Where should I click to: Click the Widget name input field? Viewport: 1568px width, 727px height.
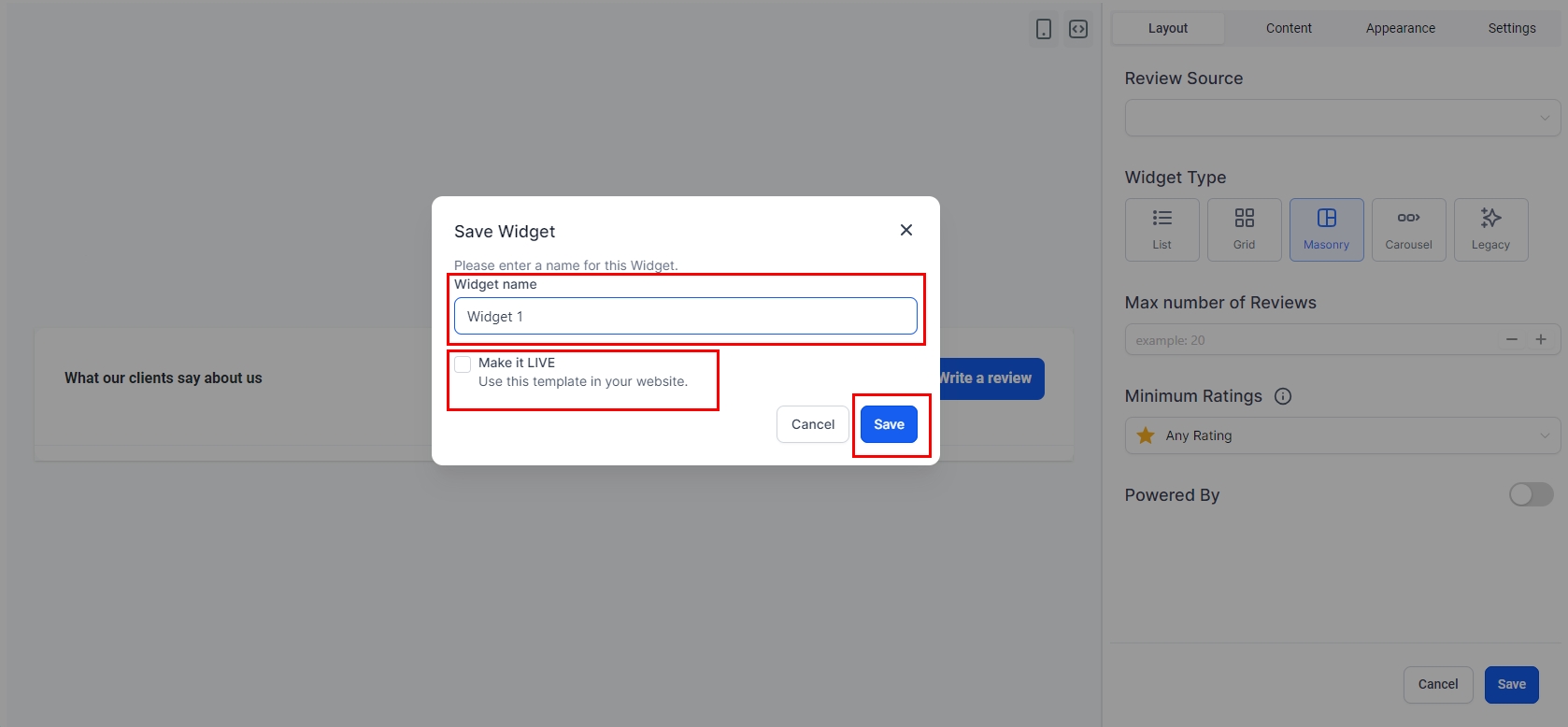685,316
